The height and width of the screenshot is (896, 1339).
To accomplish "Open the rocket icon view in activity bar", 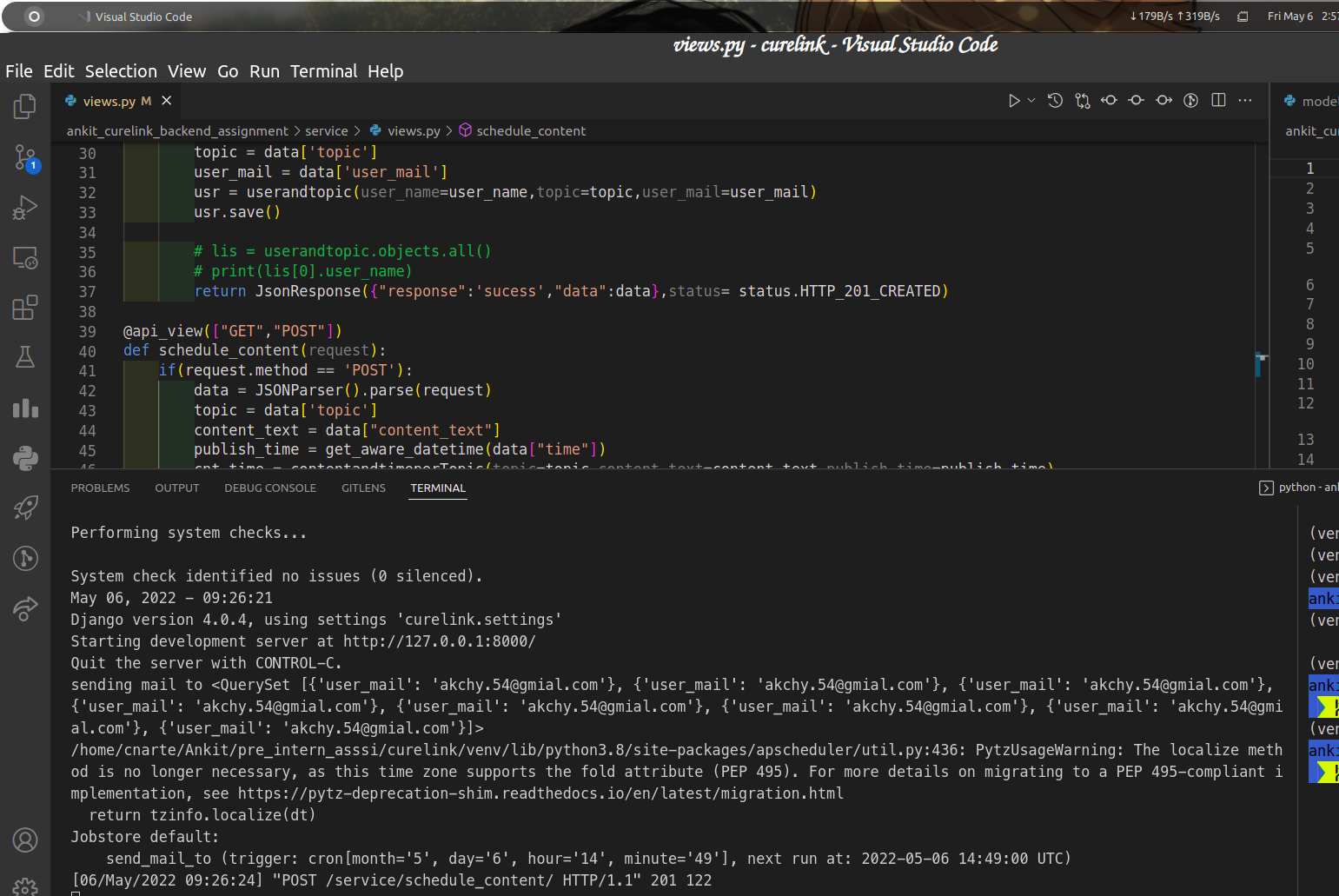I will tap(25, 508).
